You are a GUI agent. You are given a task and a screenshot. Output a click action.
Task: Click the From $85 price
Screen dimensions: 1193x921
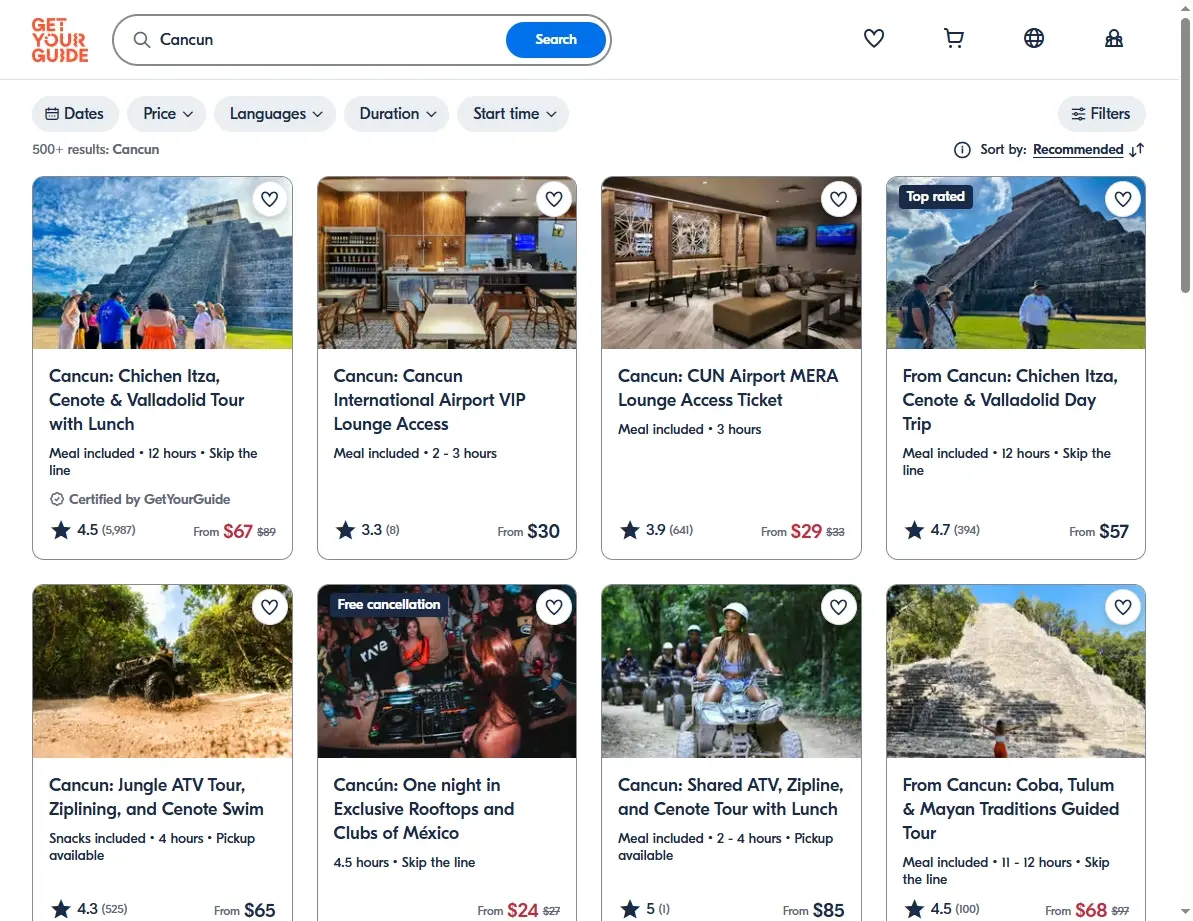pyautogui.click(x=813, y=910)
